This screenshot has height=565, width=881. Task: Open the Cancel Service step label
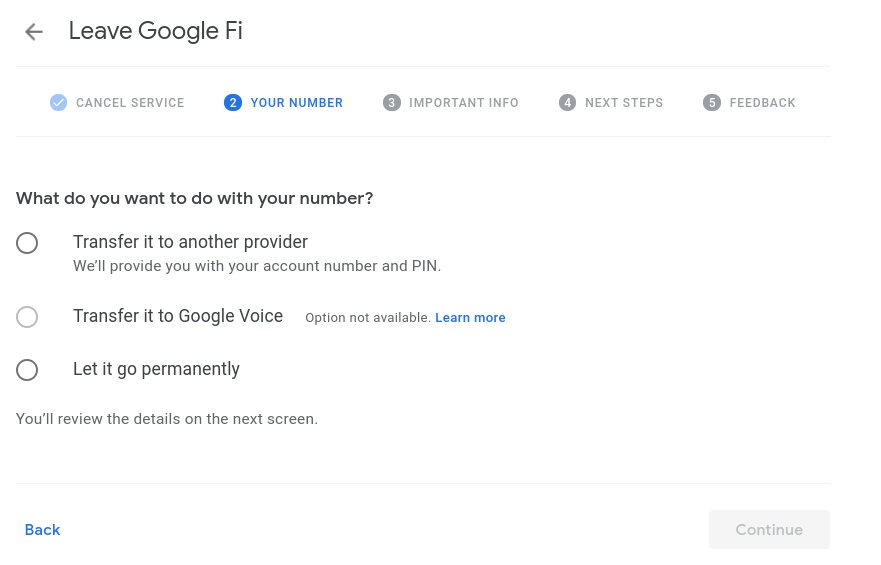coord(130,103)
